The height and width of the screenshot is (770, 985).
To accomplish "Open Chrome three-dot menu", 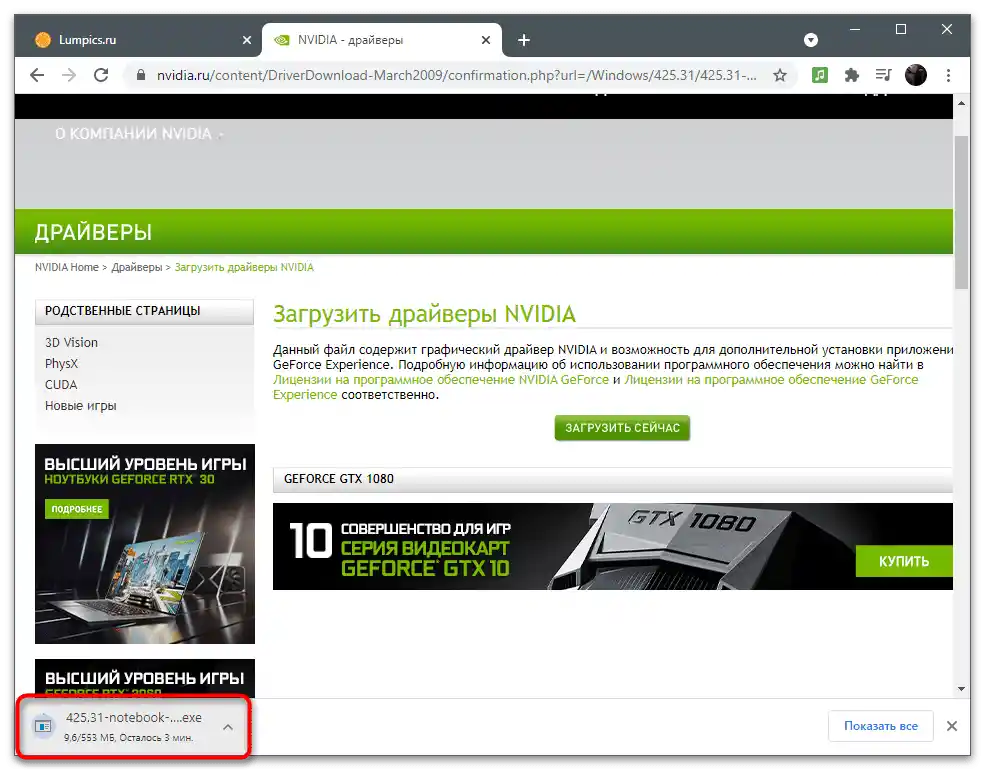I will 948,75.
